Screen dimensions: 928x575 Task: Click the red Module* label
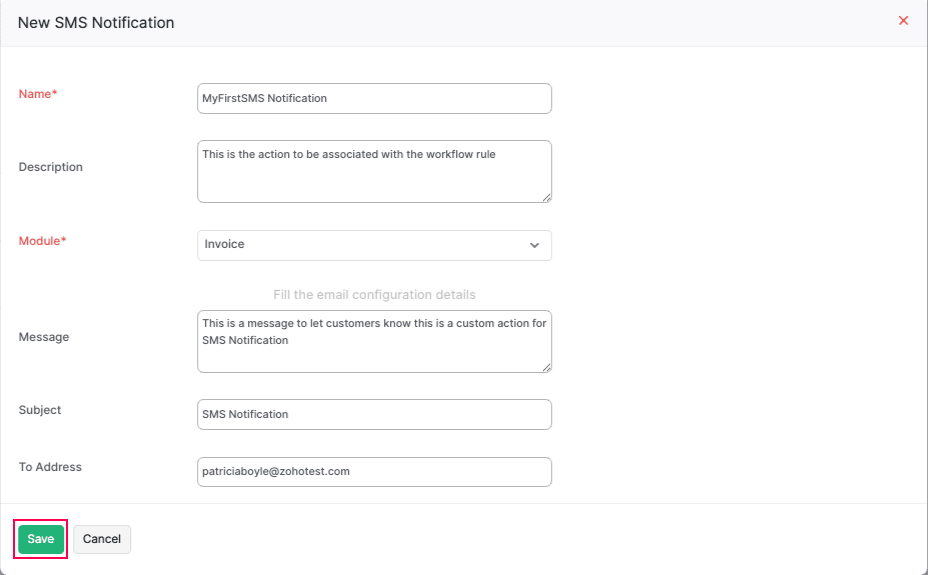coord(43,241)
